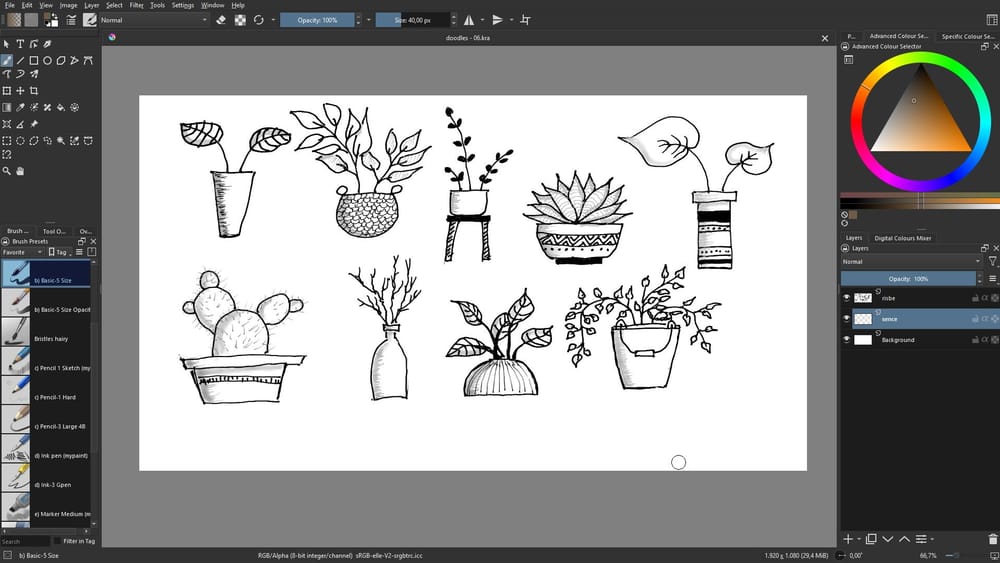Viewport: 1000px width, 563px height.
Task: Open the toolbar blending mode 'Normal' dropdown
Action: point(154,20)
